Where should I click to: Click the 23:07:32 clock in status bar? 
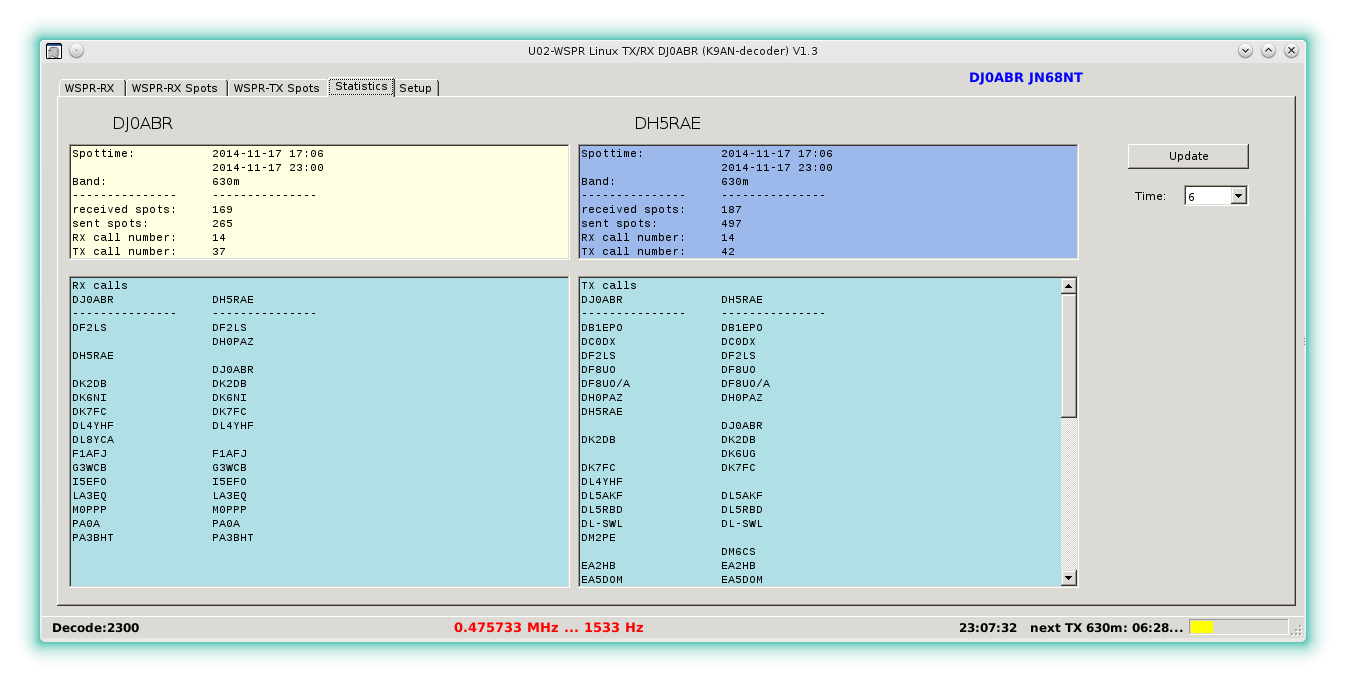coord(987,628)
